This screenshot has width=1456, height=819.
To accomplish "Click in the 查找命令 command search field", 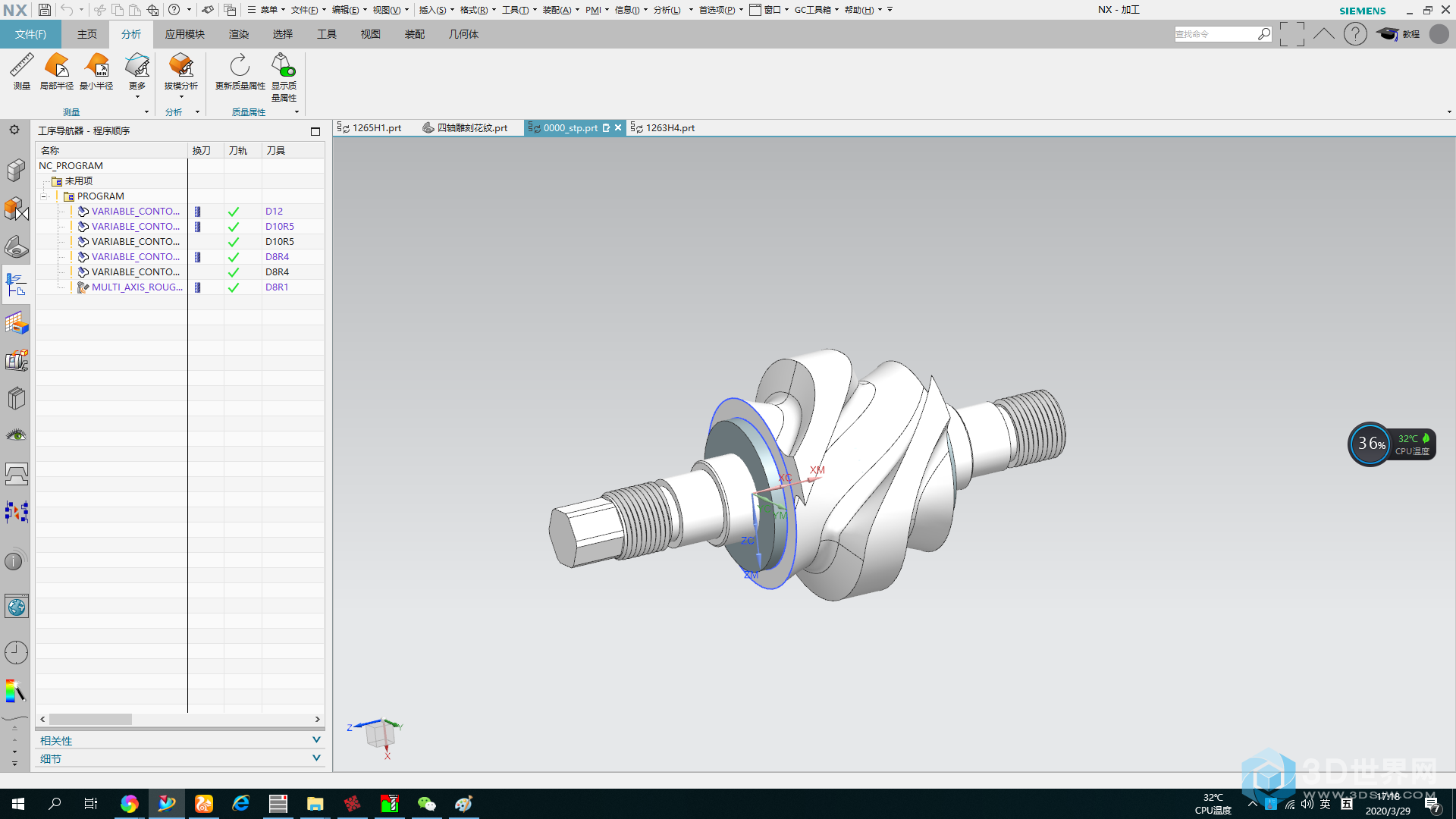I will point(1216,34).
